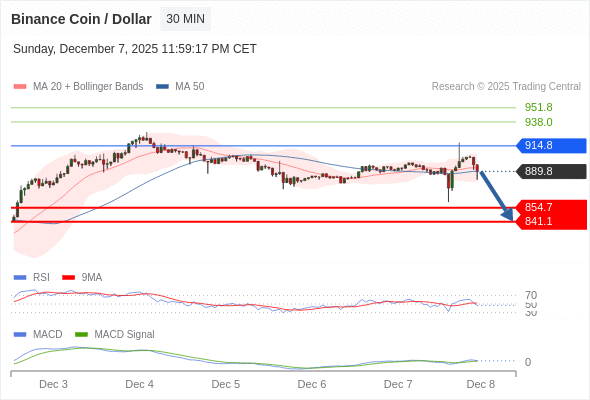Click the Dec 3 date axis label

coord(53,384)
